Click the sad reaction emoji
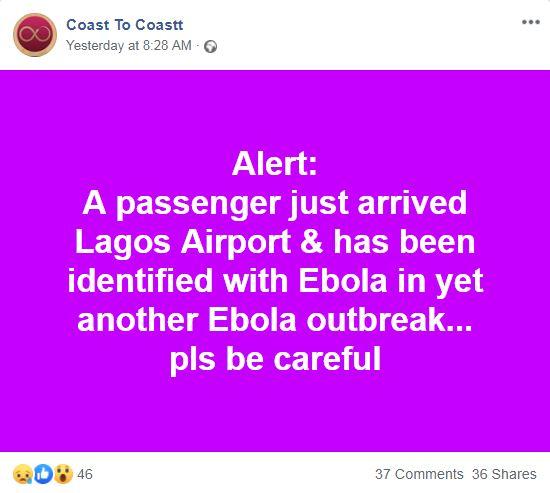Screen dimensions: 550x493 pyautogui.click(x=23, y=474)
